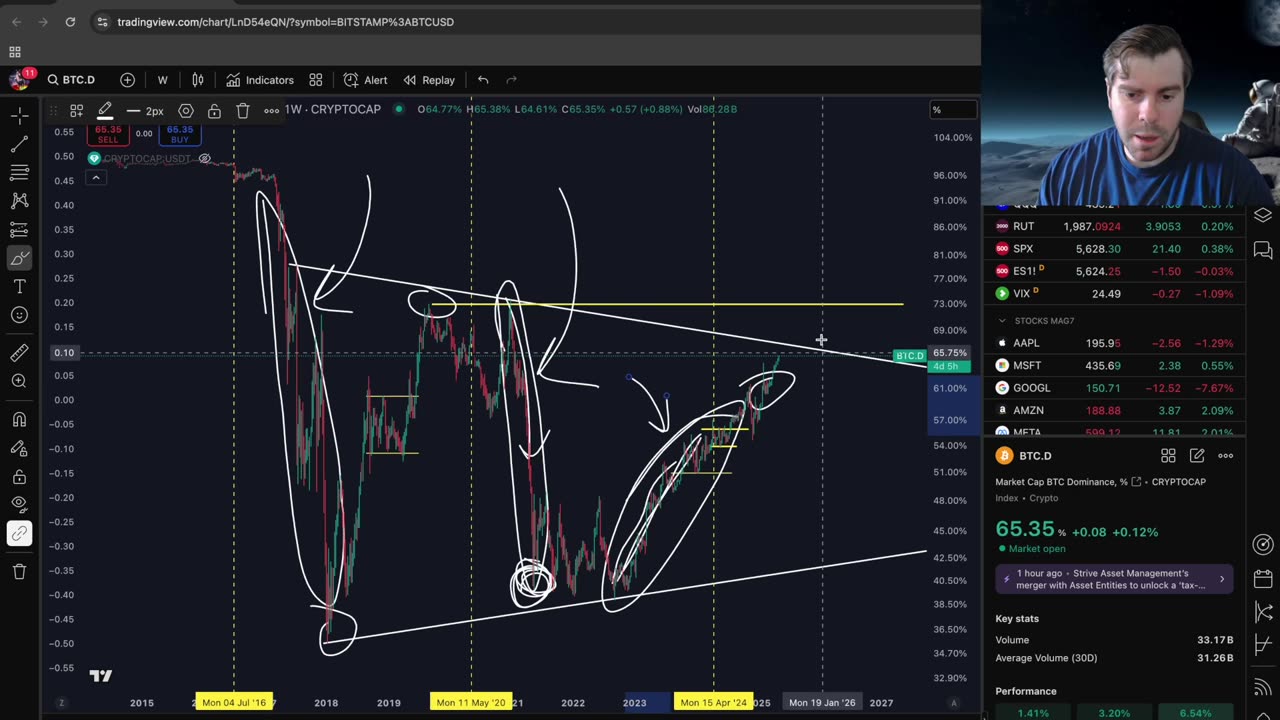Reload the browser page
Viewport: 1280px width, 720px height.
[70, 21]
